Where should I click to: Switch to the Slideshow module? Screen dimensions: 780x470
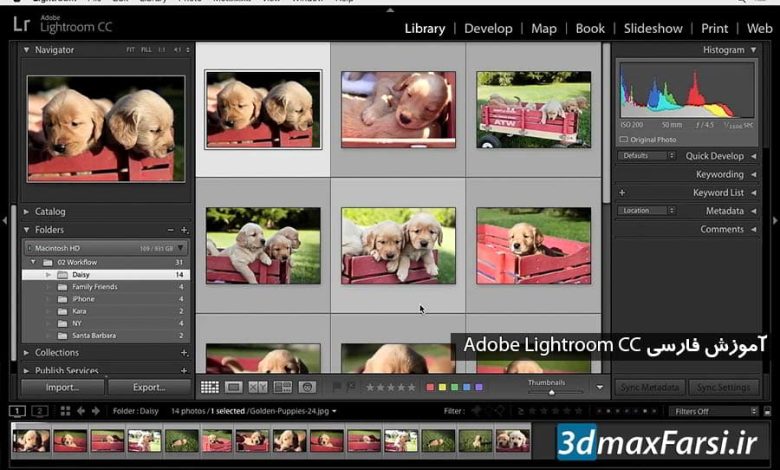653,28
